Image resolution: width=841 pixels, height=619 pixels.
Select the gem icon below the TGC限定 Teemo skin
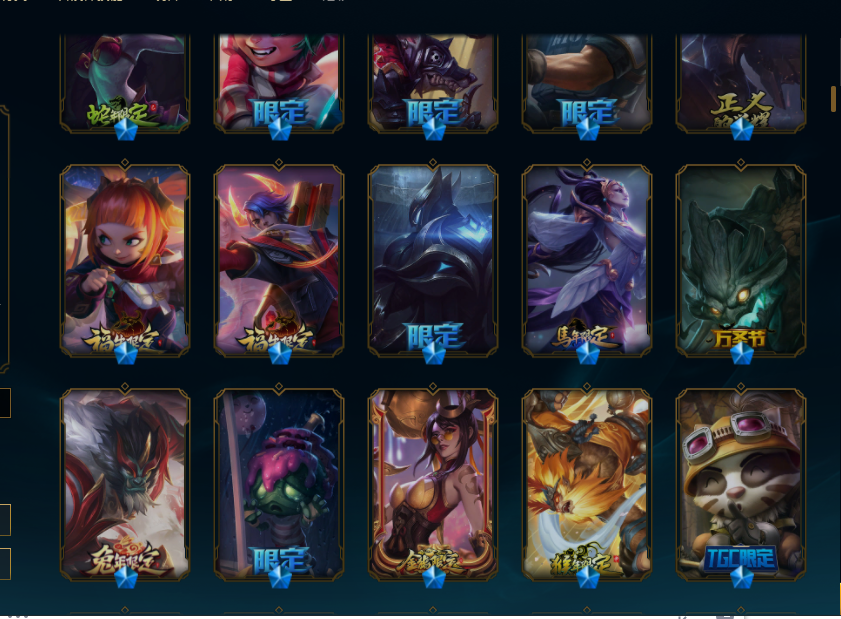742,577
